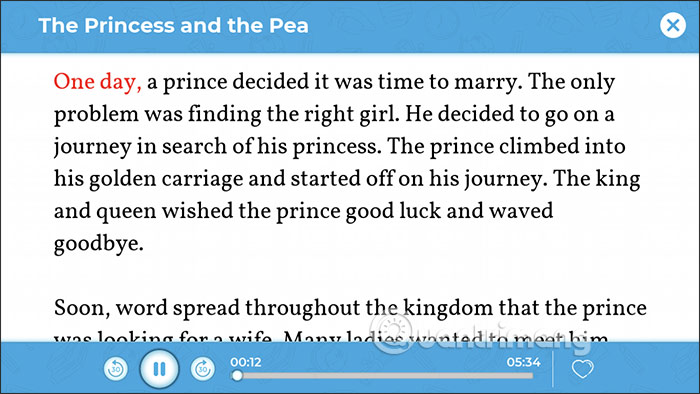Click the word carriage in the paragraph
This screenshot has width=700, height=394.
[x=202, y=180]
